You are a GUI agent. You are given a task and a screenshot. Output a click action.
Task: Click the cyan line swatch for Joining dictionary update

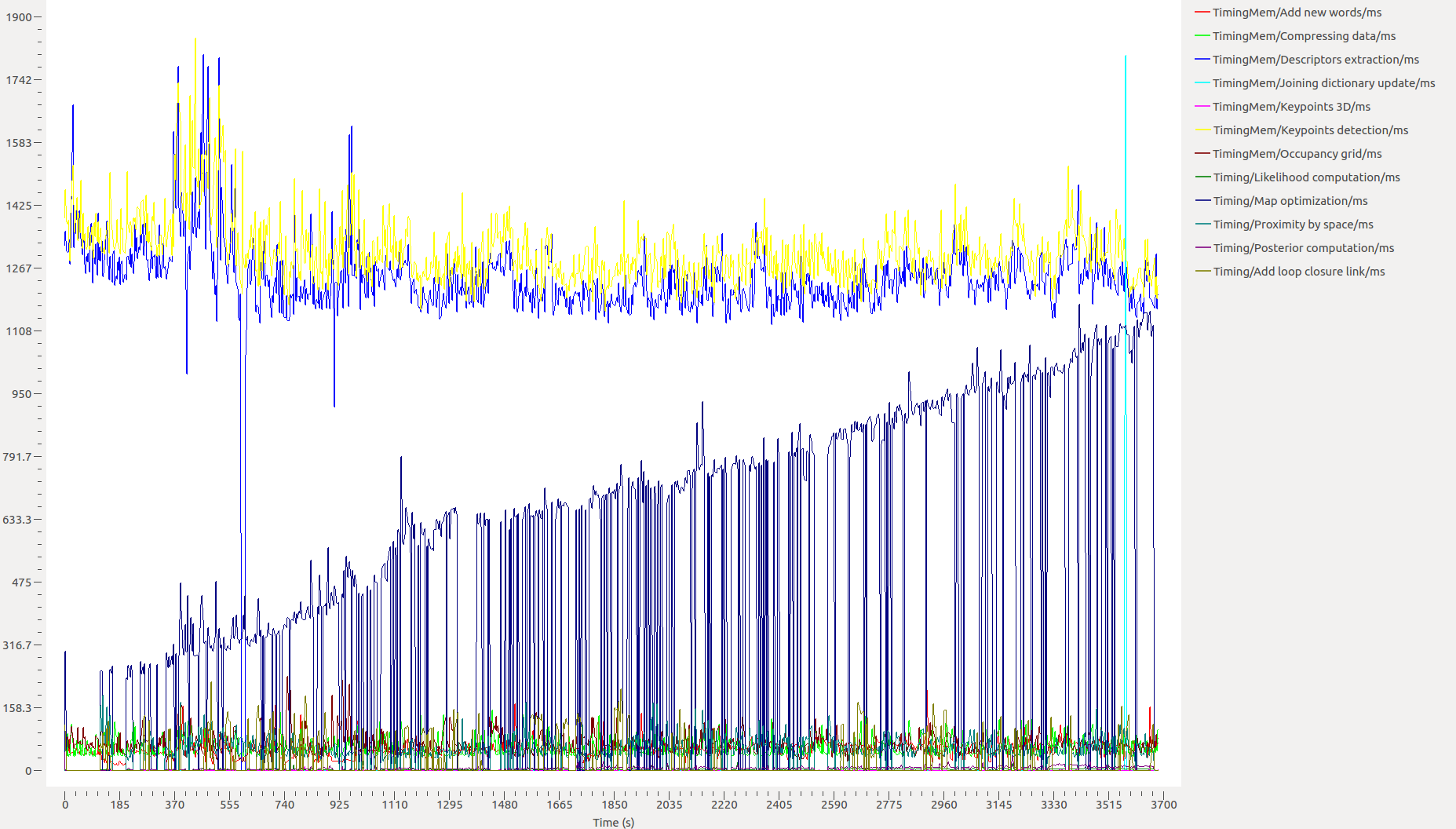pyautogui.click(x=1202, y=83)
